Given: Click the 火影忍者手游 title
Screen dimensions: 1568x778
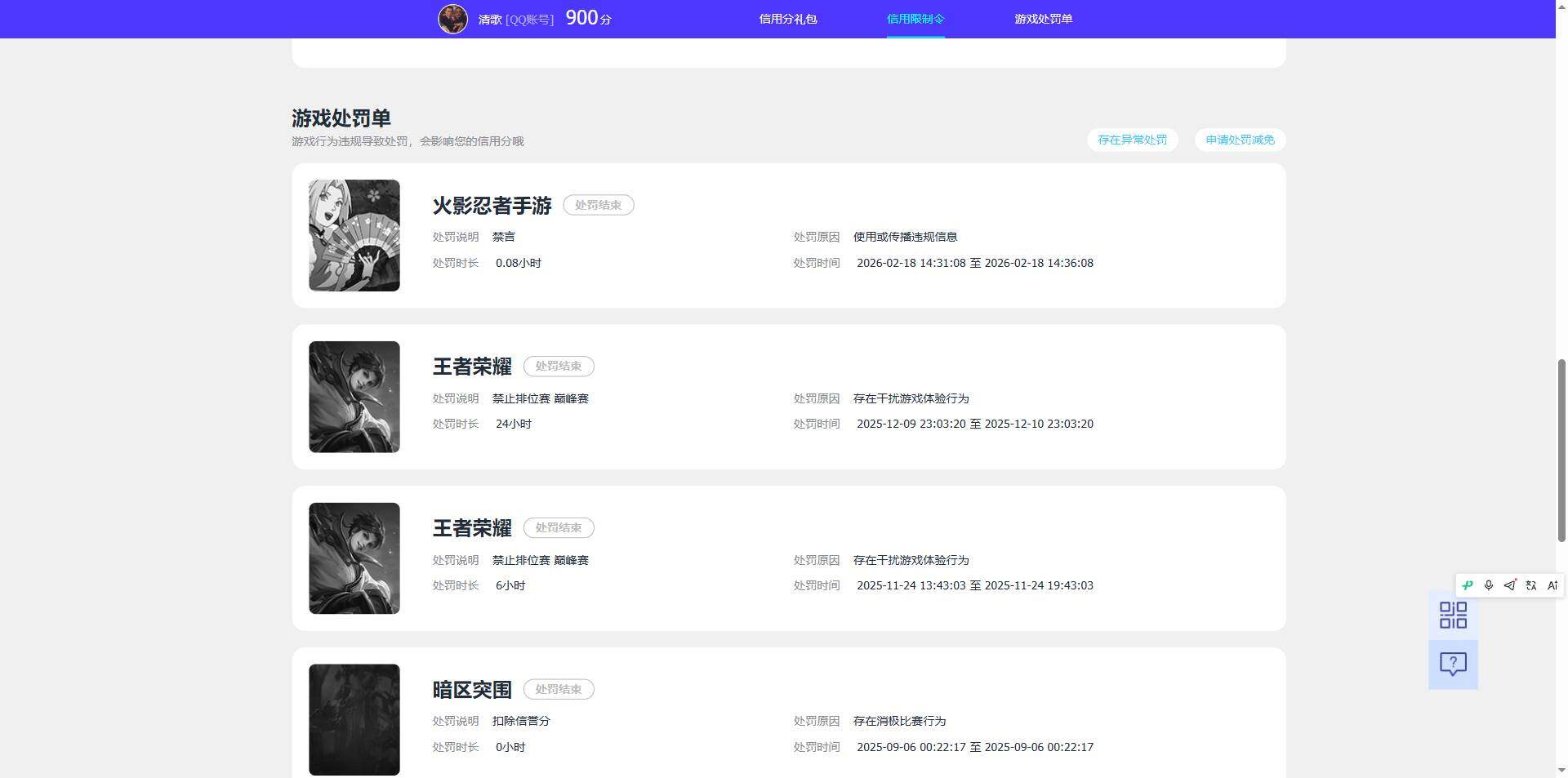Looking at the screenshot, I should 492,206.
